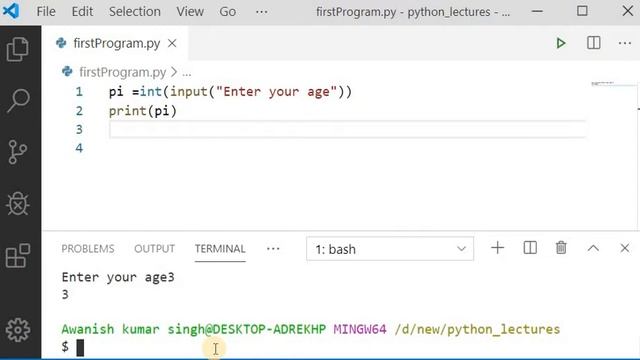Click the MINGW64 text in terminal

click(360, 329)
